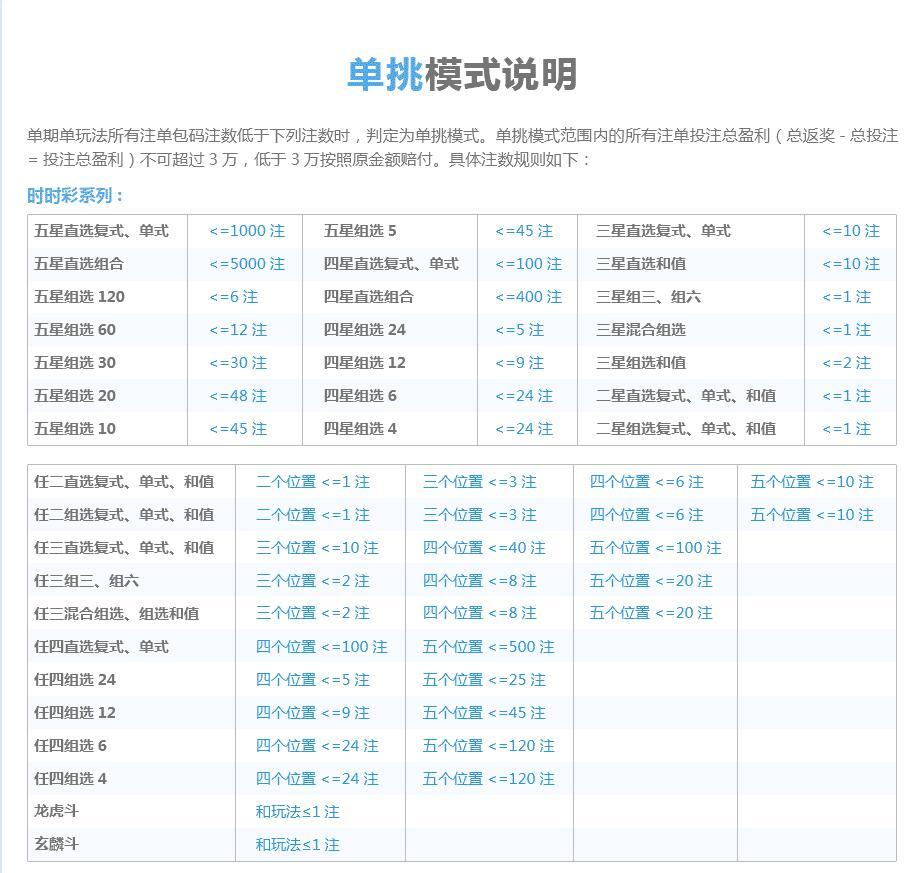Click the 五个位置 <=500 注 value
Viewport: 920px width, 873px height.
coord(488,647)
